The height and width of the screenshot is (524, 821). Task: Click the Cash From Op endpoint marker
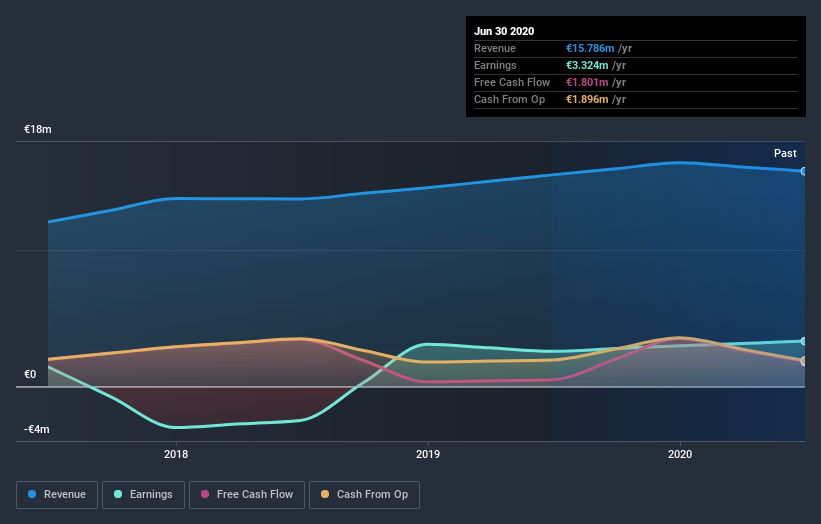point(803,361)
